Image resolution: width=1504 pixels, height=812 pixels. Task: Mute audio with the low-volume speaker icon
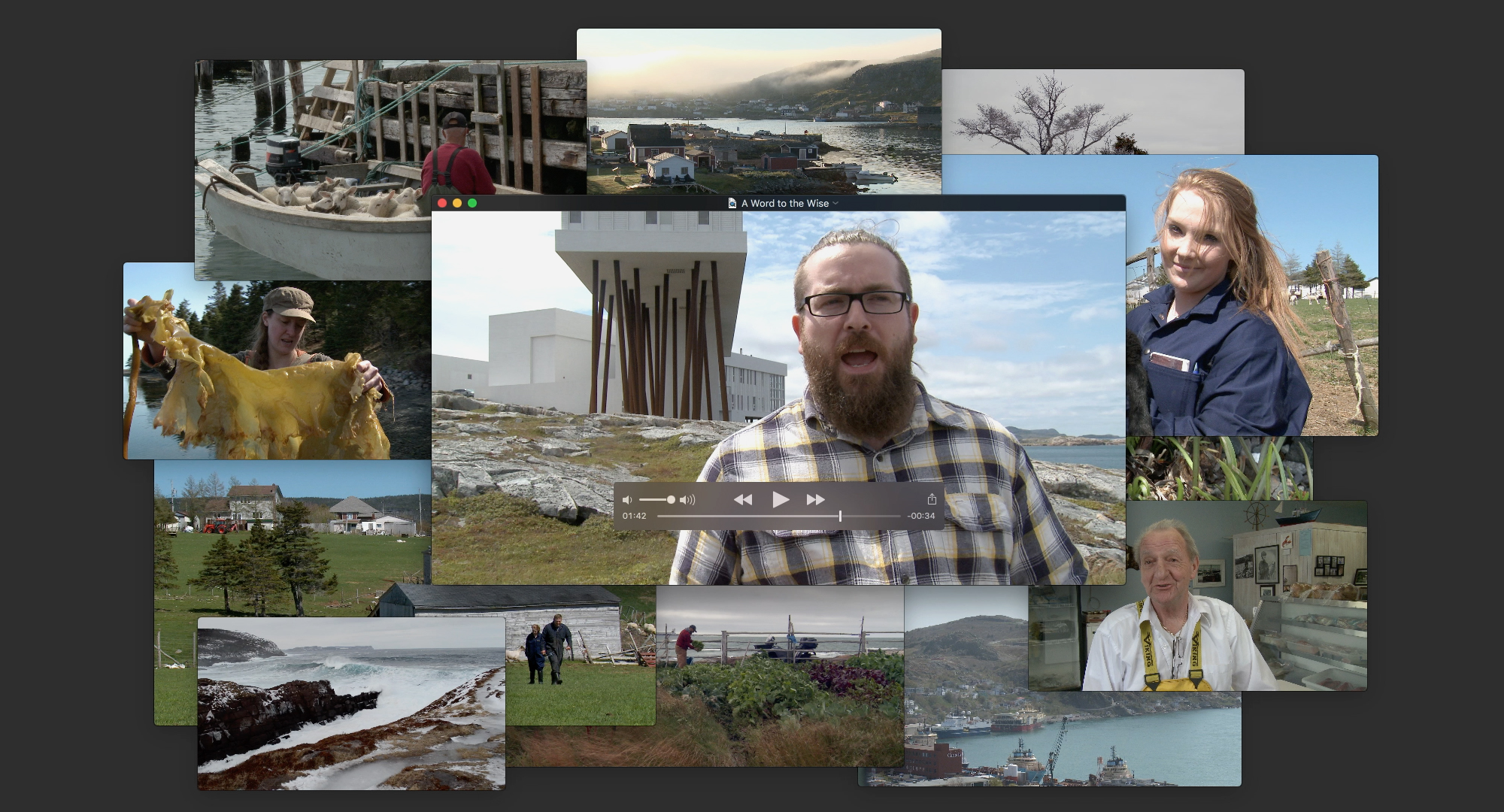(627, 500)
